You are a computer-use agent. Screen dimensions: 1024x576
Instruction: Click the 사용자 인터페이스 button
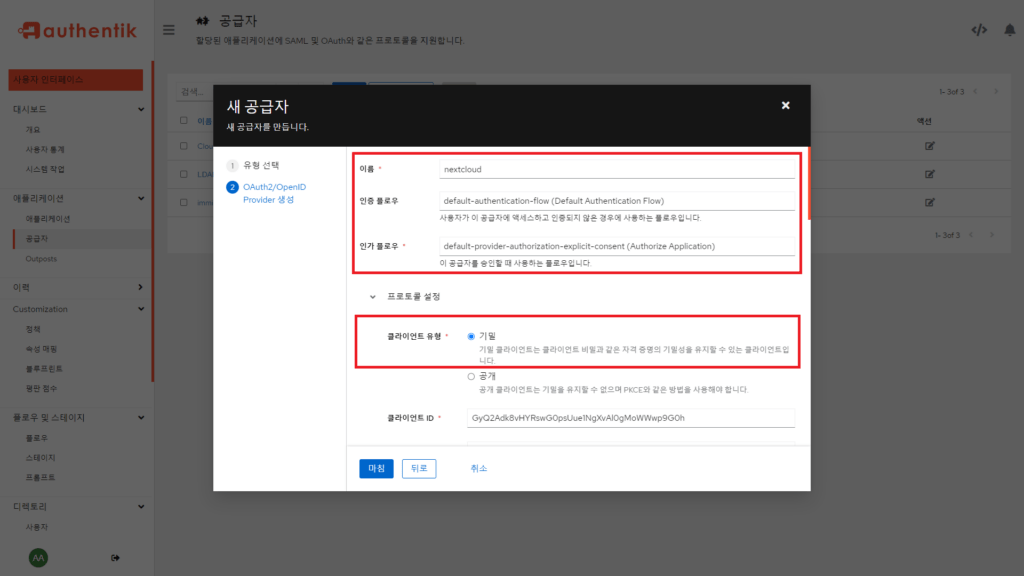pyautogui.click(x=76, y=80)
